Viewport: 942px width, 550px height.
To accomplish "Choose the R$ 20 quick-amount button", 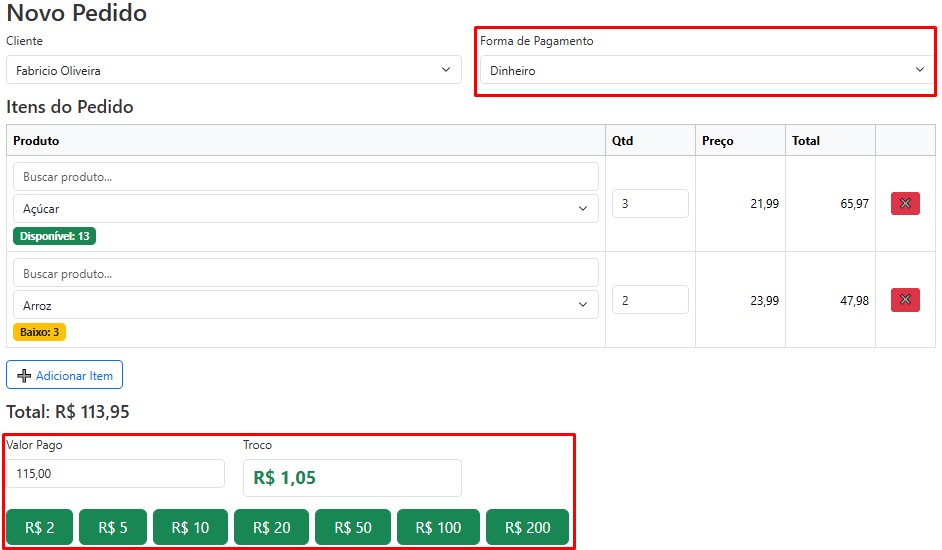I will pyautogui.click(x=271, y=527).
